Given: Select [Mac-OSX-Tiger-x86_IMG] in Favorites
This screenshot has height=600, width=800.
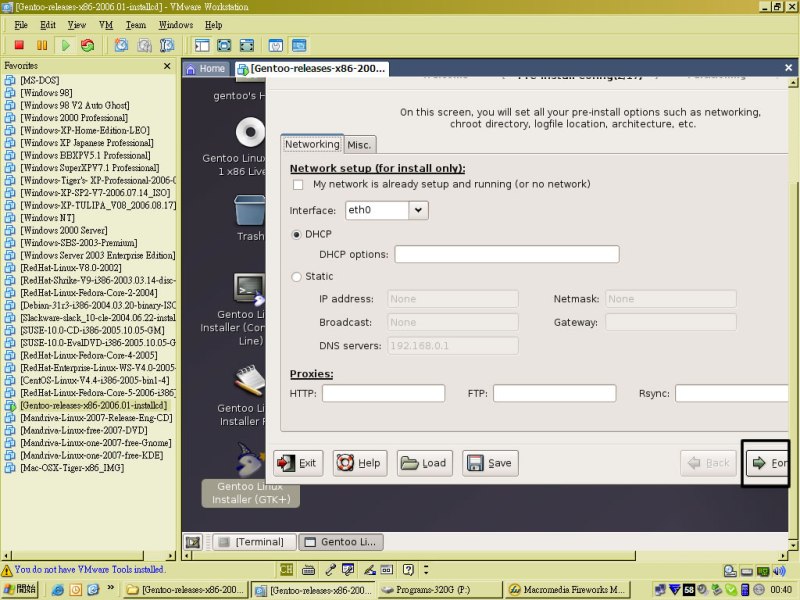Looking at the screenshot, I should (72, 468).
